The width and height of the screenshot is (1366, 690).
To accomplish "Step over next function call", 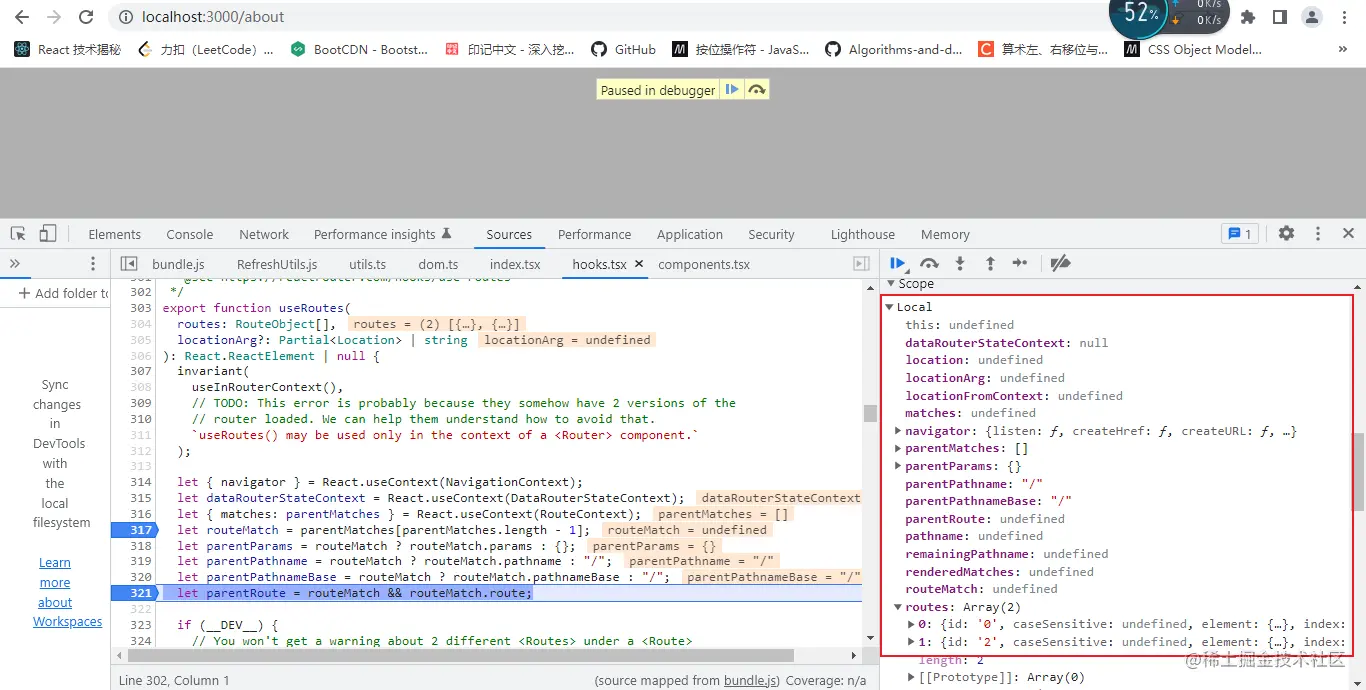I will pos(929,263).
